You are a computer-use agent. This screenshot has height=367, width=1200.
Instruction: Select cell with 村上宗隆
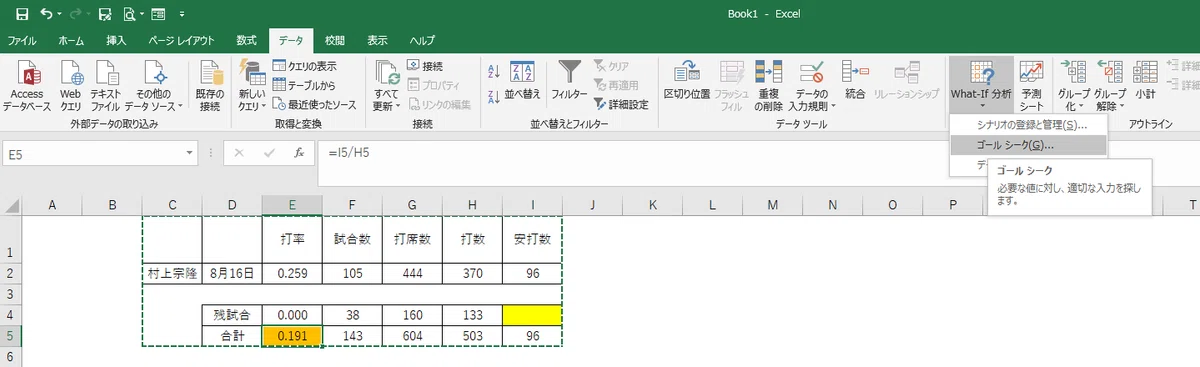[172, 273]
